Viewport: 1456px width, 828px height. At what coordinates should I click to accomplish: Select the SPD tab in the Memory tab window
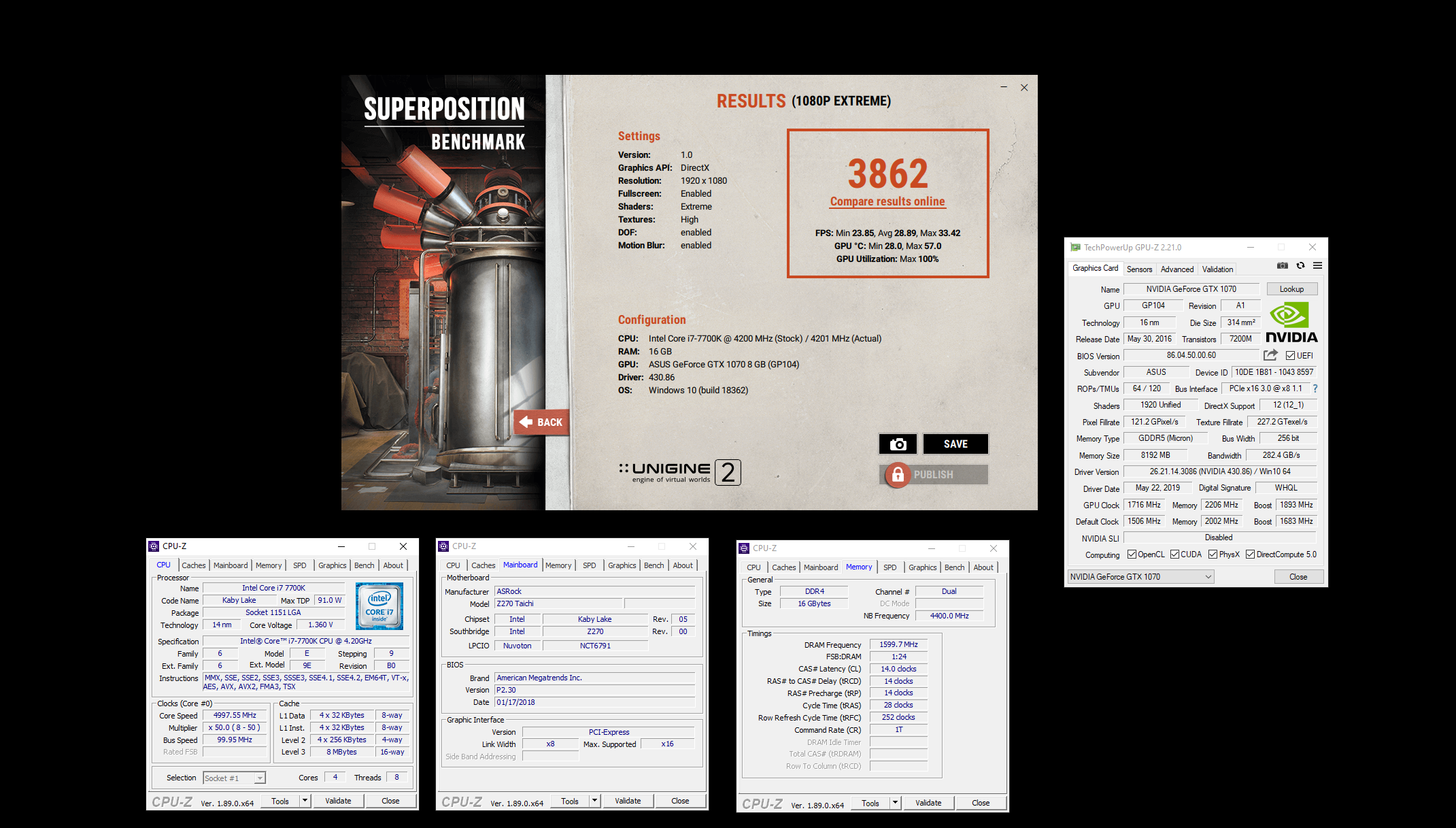pyautogui.click(x=890, y=567)
